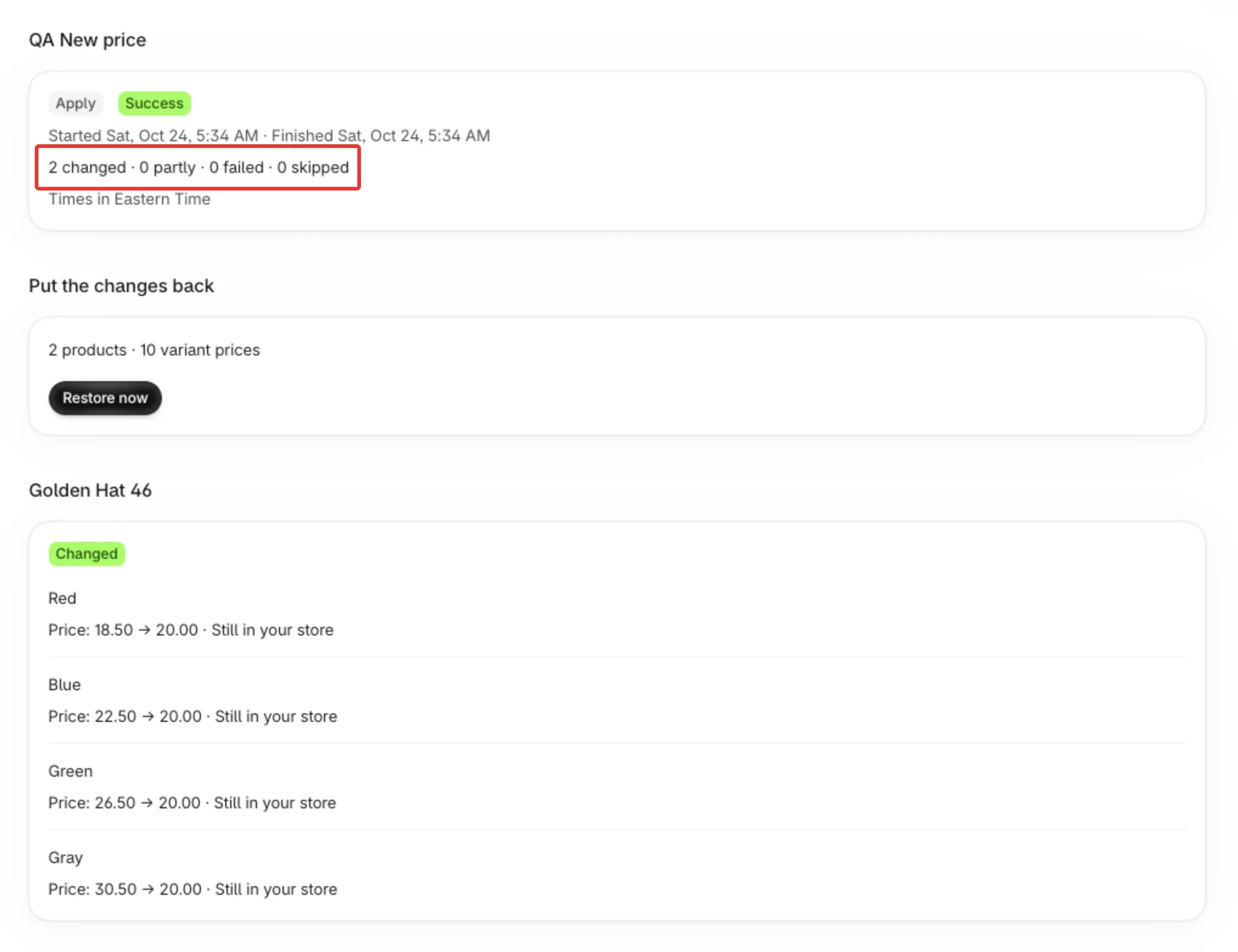The image size is (1238, 952).
Task: Select the green Changed badge
Action: pos(87,553)
